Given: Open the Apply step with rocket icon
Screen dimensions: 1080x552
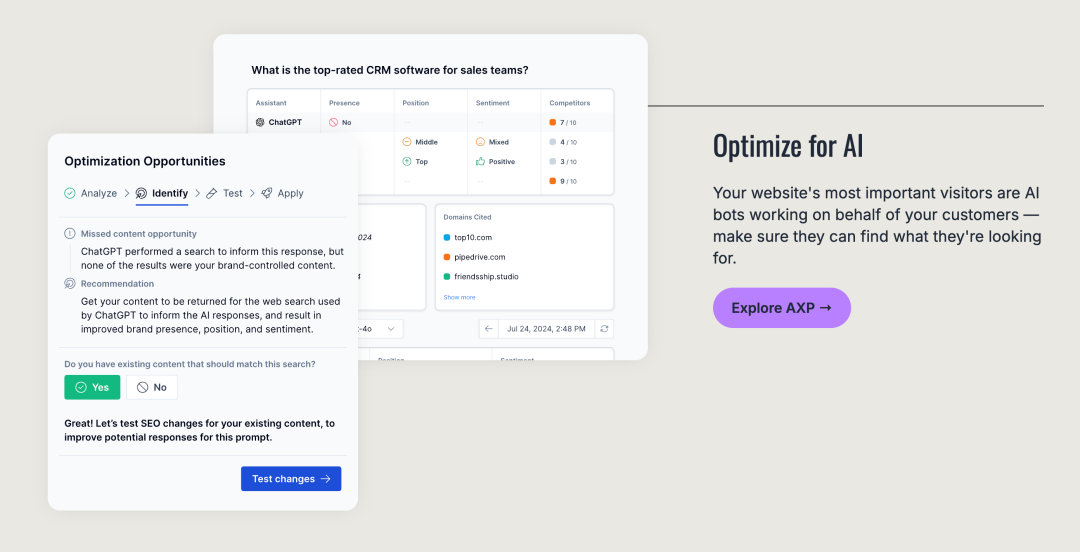Looking at the screenshot, I should [282, 194].
